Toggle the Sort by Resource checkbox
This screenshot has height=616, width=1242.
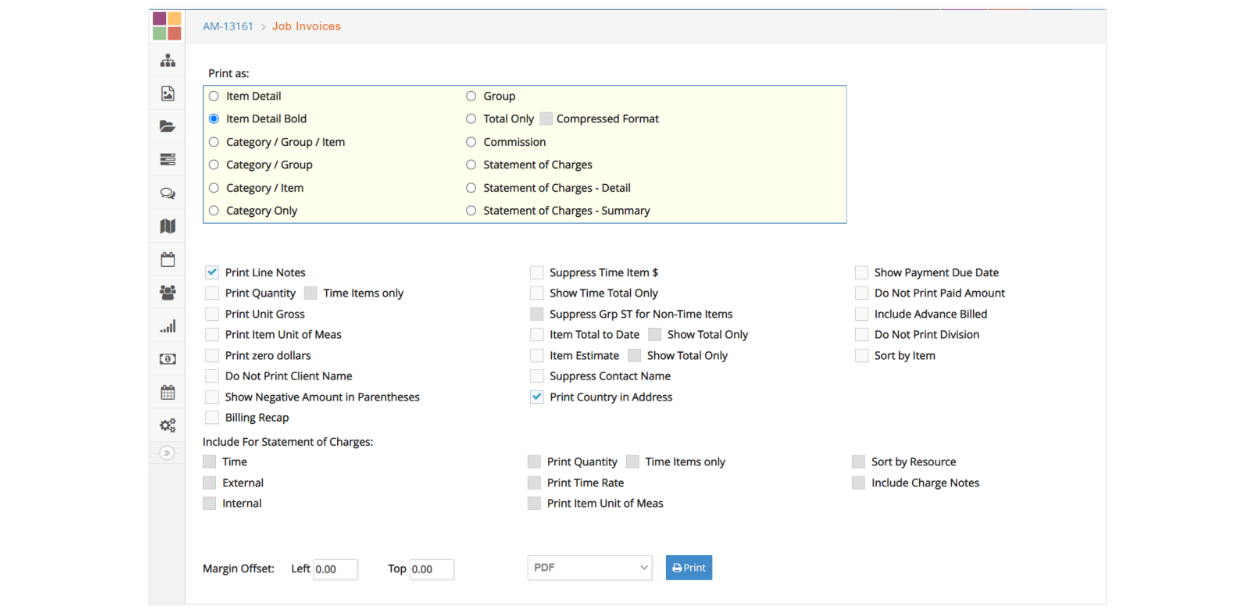point(858,462)
